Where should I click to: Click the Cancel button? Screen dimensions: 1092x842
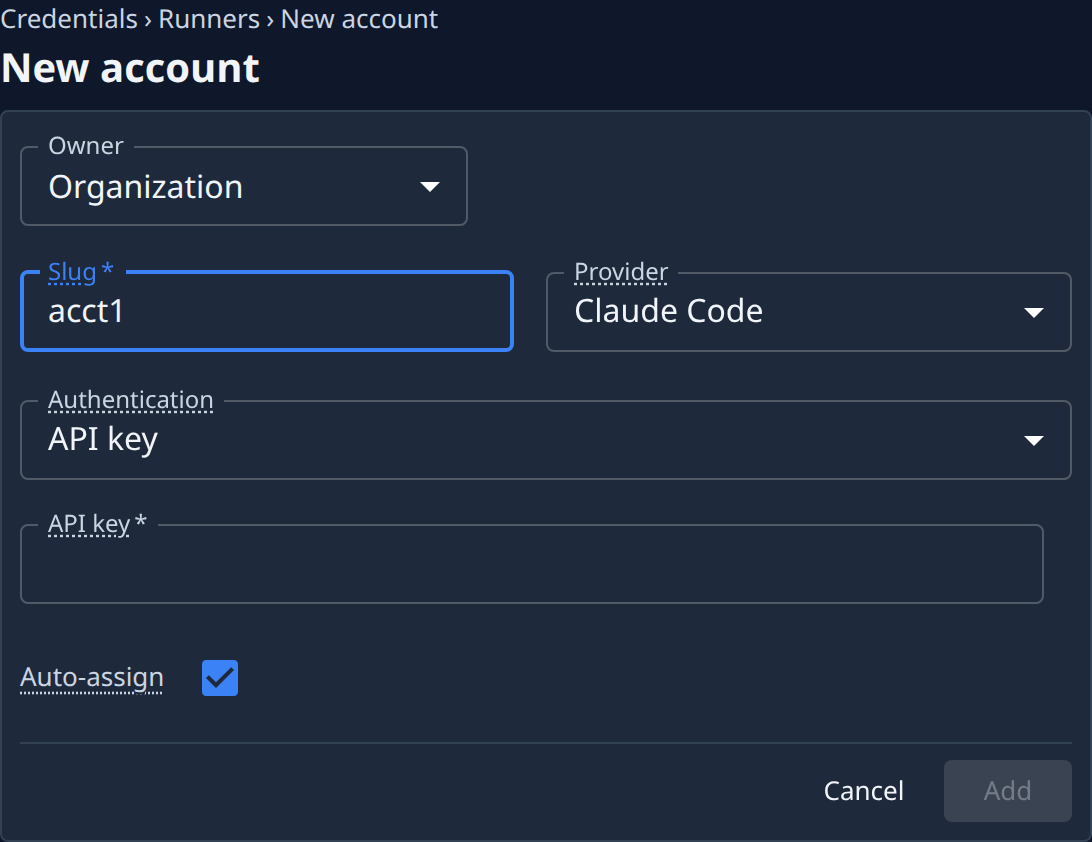point(864,790)
